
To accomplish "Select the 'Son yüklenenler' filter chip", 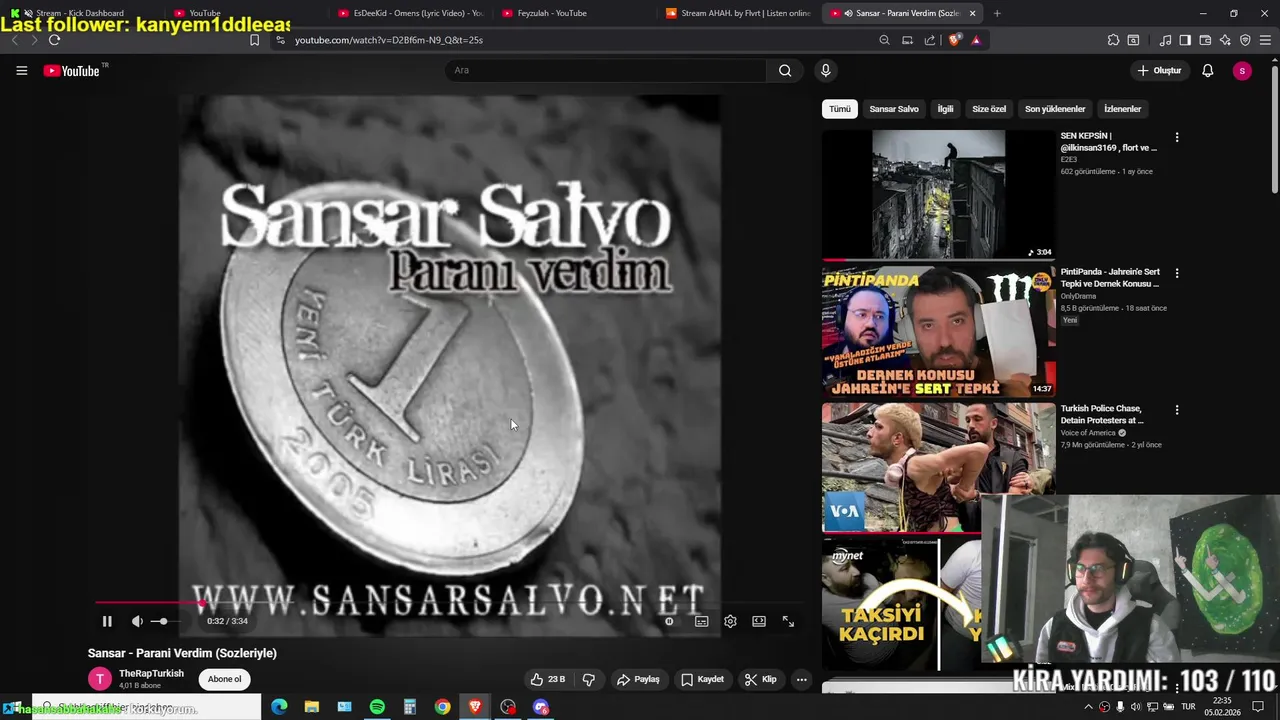I will click(1055, 109).
